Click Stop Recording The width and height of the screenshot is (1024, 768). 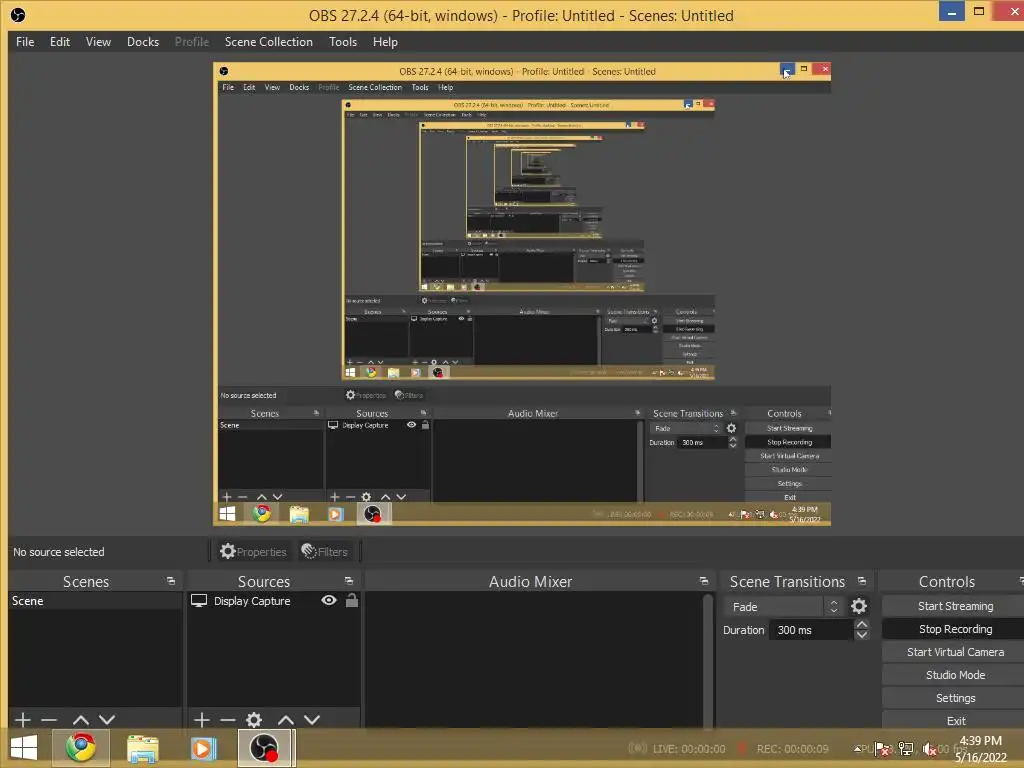click(x=955, y=629)
